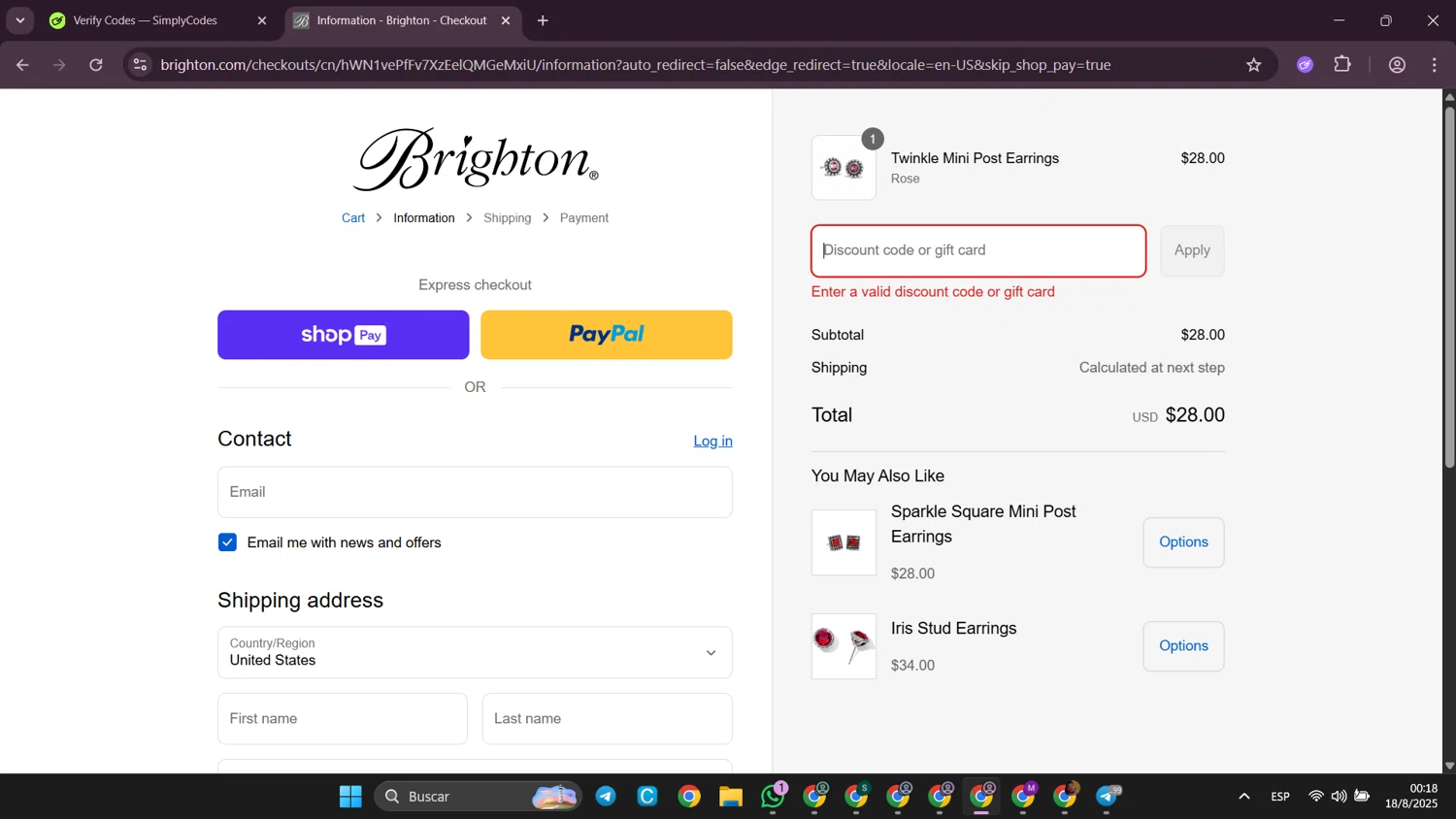Screen dimensions: 1456x819
Task: Open Options for Iris Stud Earrings
Action: point(1183,646)
